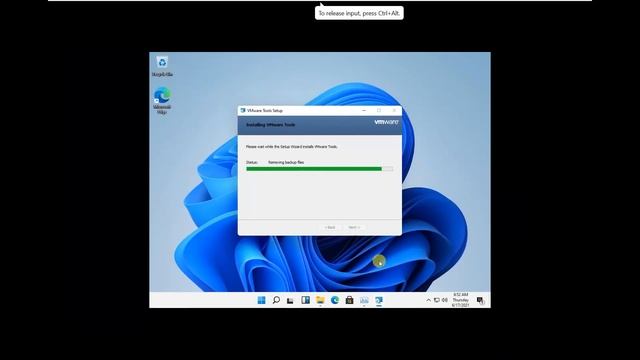Open the Windows Start menu
Viewport: 640px width, 360px height.
(x=262, y=300)
